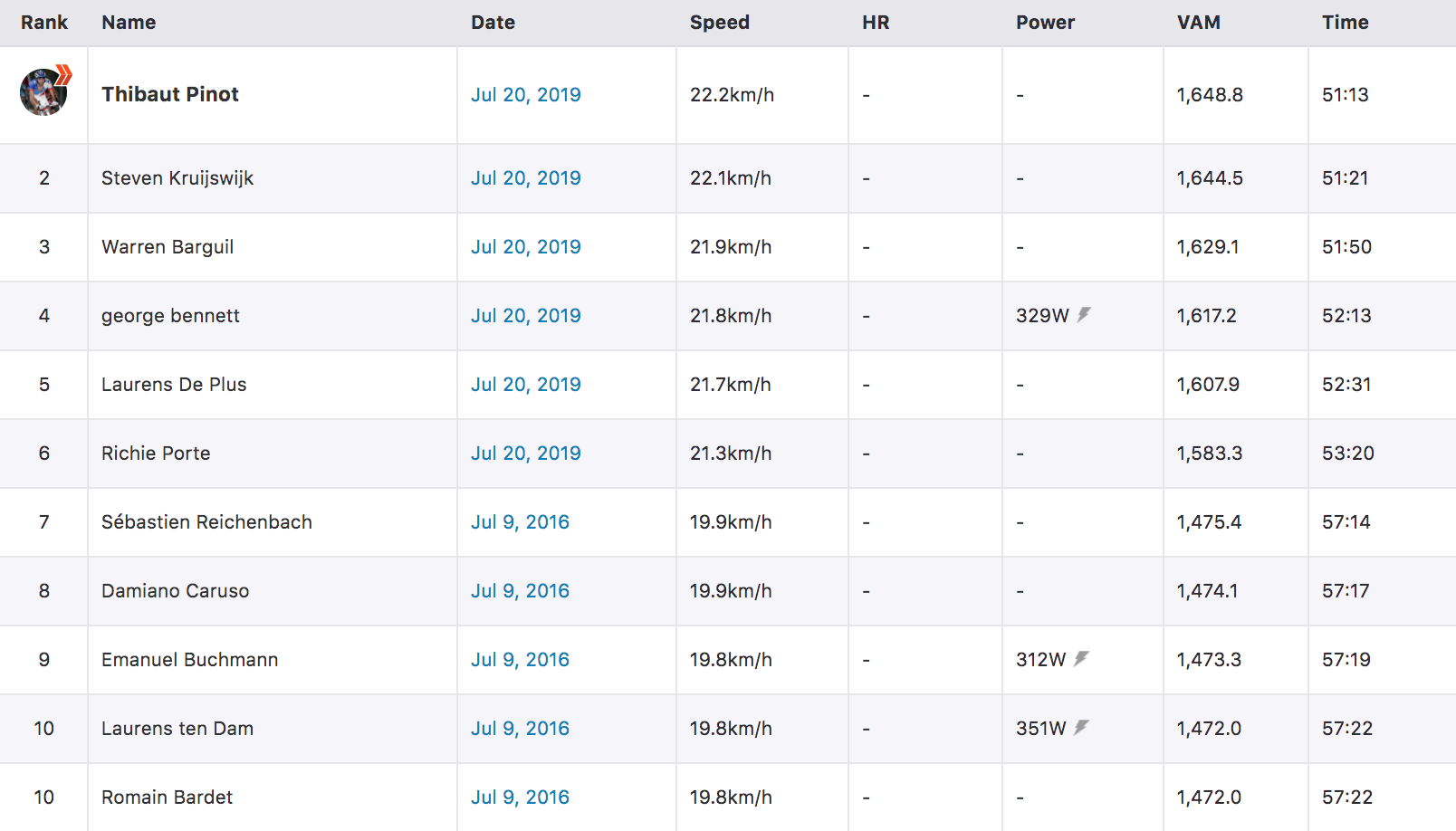Viewport: 1456px width, 831px height.
Task: Open Sébastien Reichenbach's Jul 9, 2016 activity
Action: pyautogui.click(x=520, y=522)
